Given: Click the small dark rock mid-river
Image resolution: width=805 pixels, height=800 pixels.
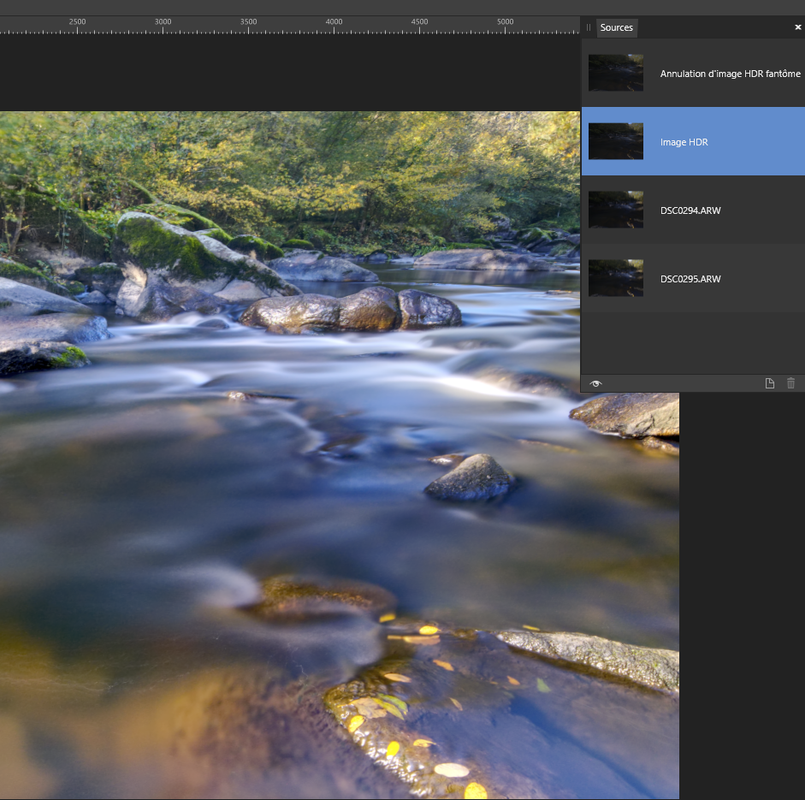Looking at the screenshot, I should (x=472, y=478).
